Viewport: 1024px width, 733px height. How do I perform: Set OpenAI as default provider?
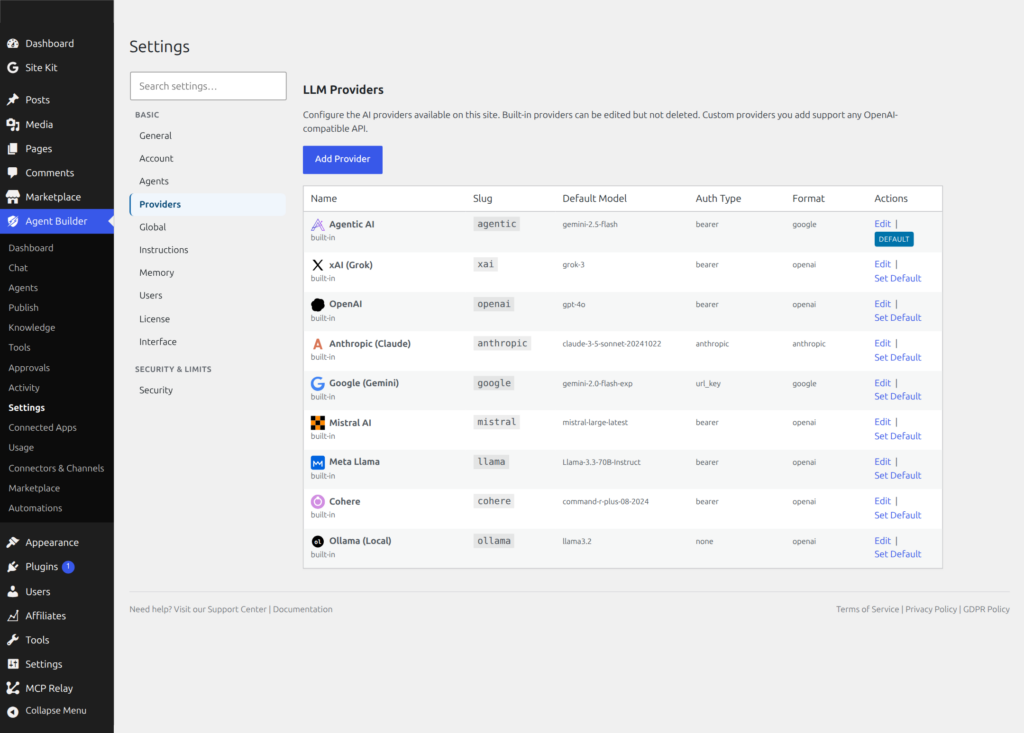[897, 318]
